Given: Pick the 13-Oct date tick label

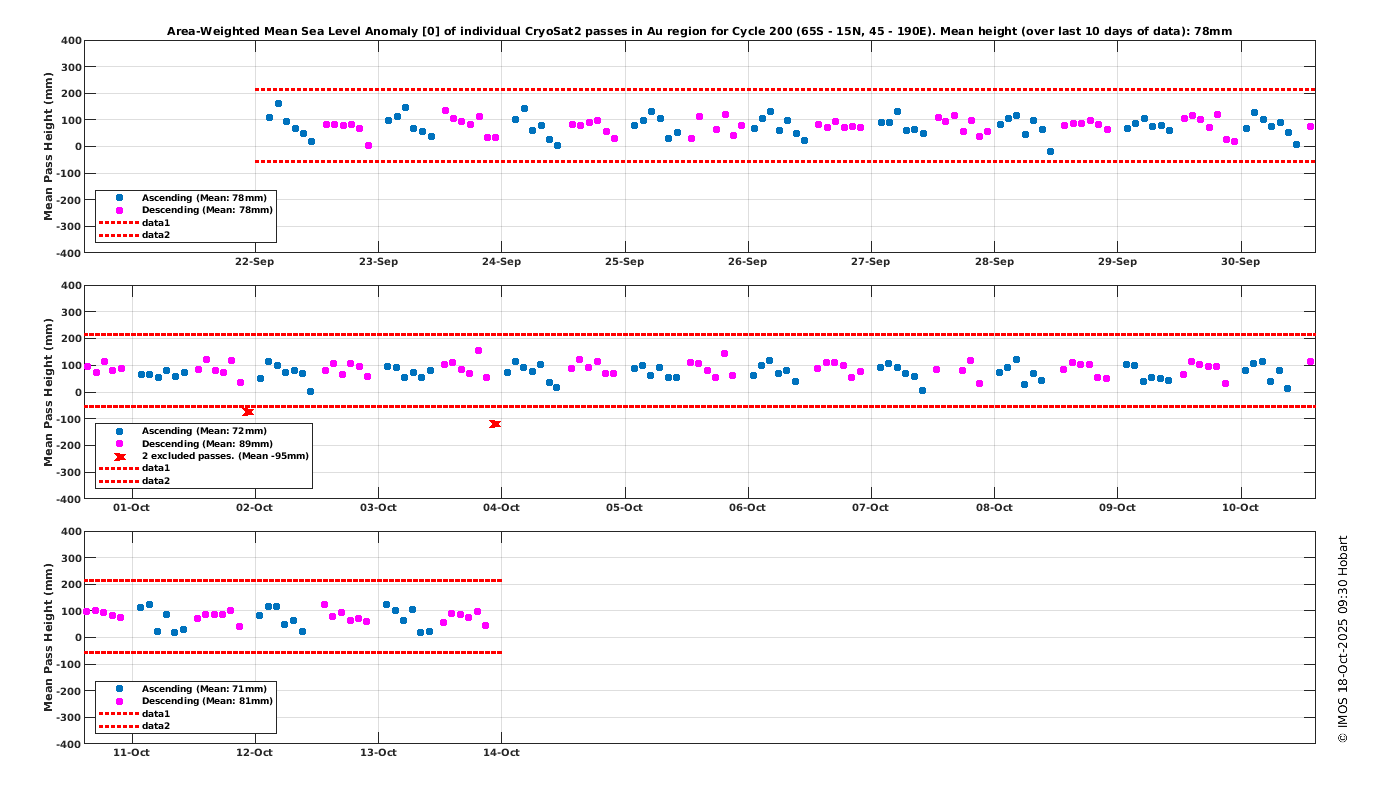Looking at the screenshot, I should [x=378, y=752].
